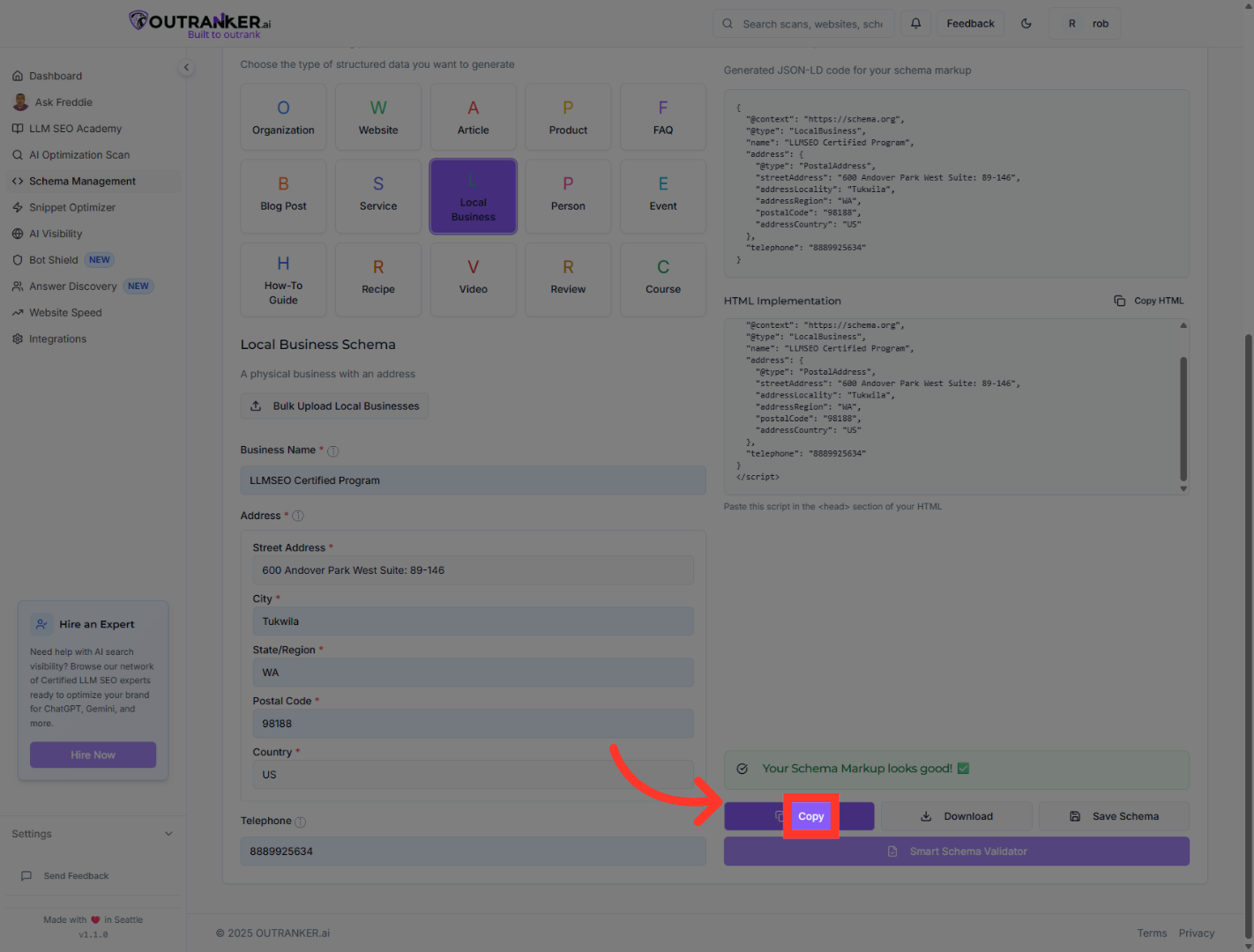Collapse the sidebar with chevron button
Screen dimensions: 1254x952
(186, 68)
